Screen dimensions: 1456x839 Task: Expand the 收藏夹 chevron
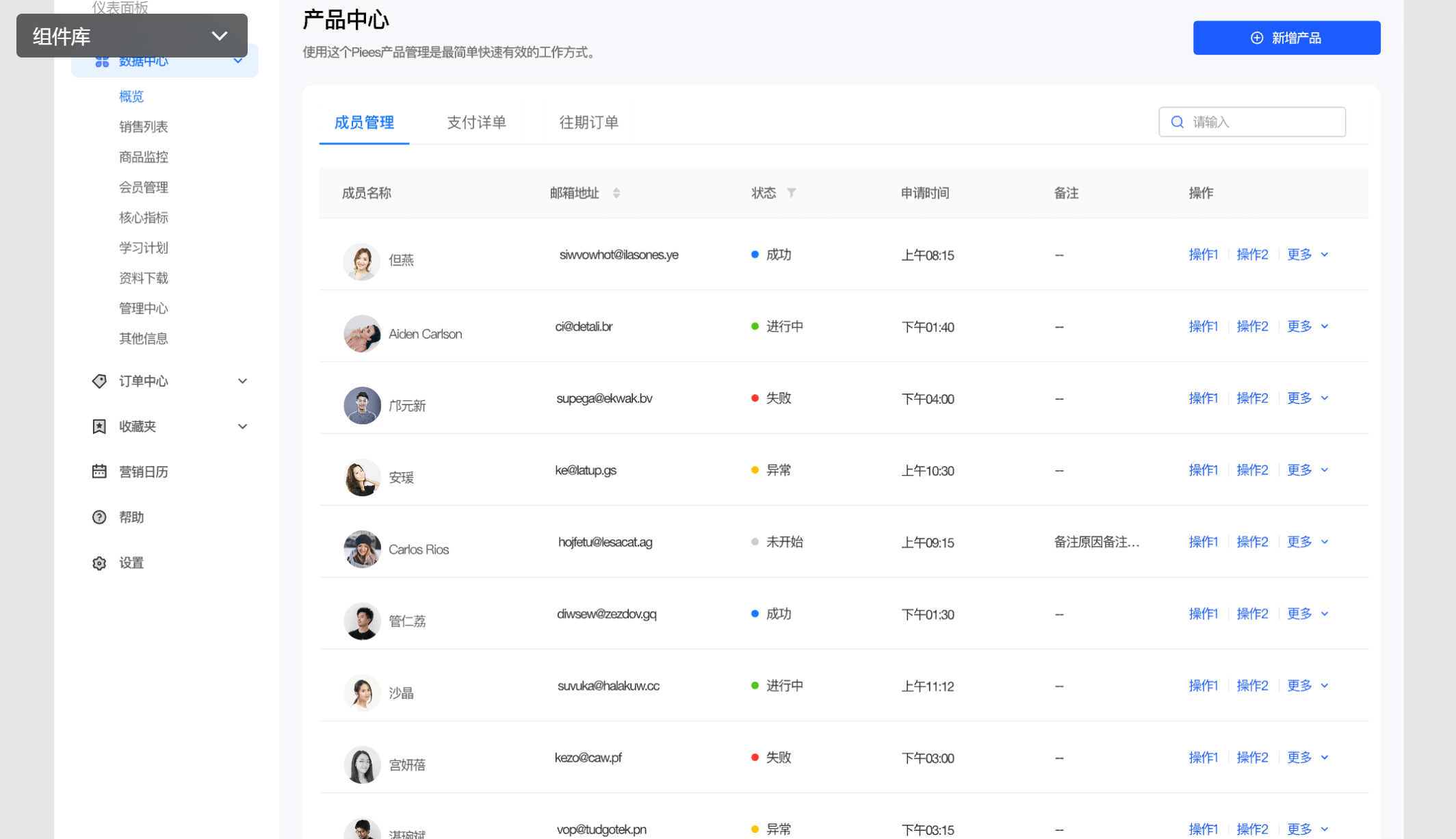pos(242,426)
